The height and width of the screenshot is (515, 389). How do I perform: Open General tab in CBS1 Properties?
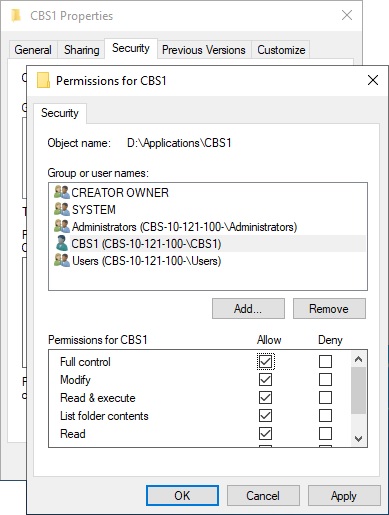33,50
